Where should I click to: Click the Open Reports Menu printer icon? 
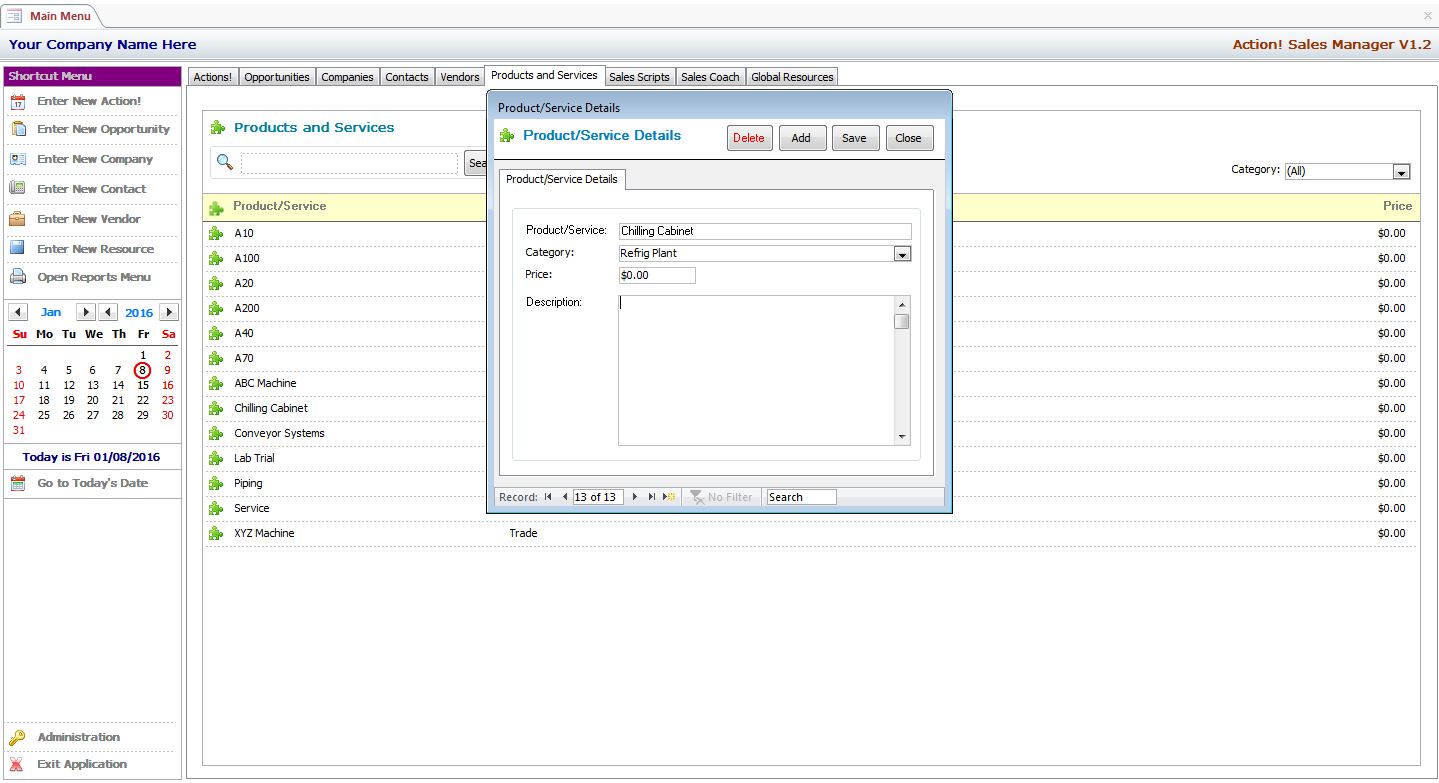17,277
